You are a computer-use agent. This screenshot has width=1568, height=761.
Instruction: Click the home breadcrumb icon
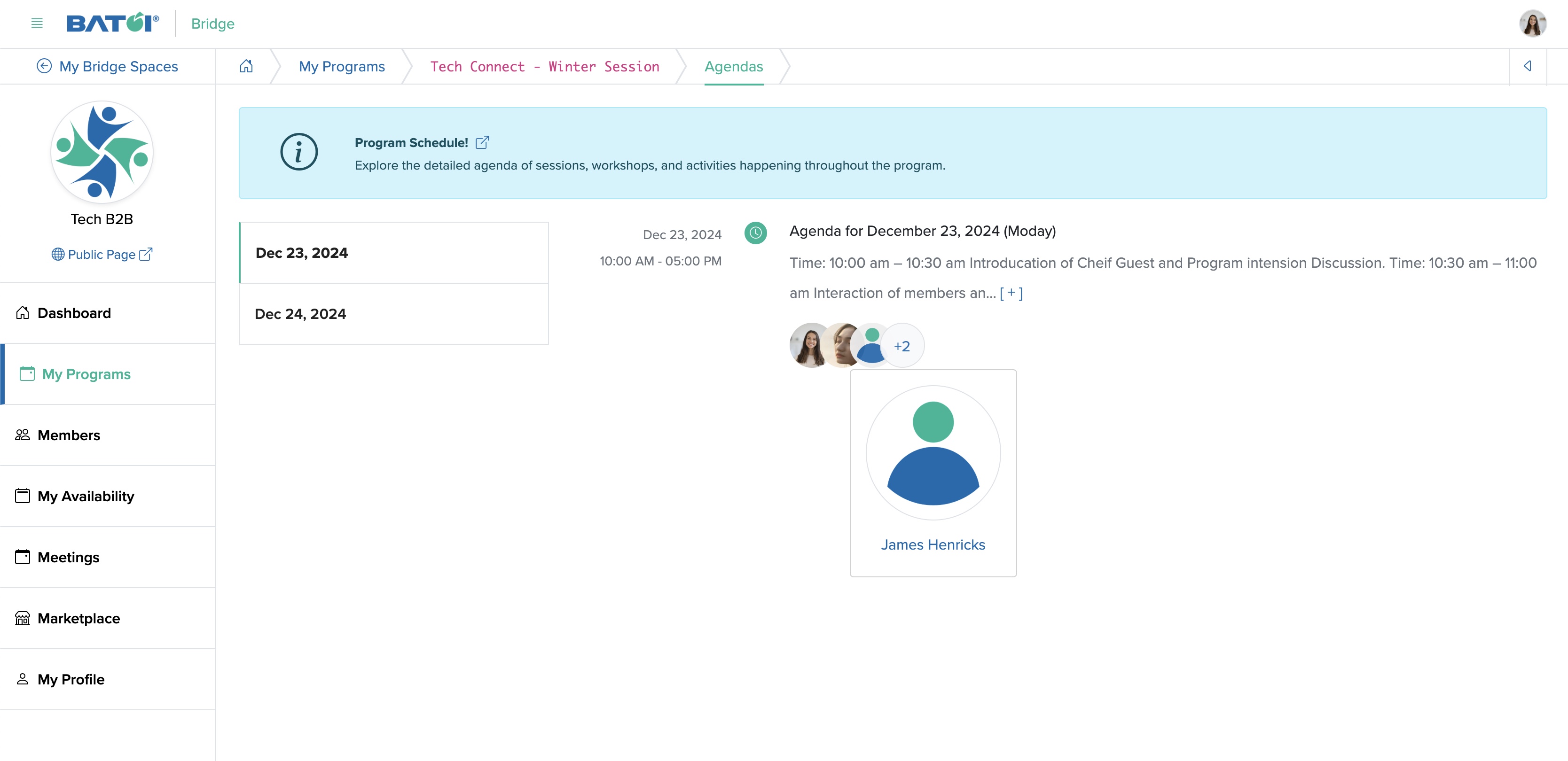pos(246,66)
